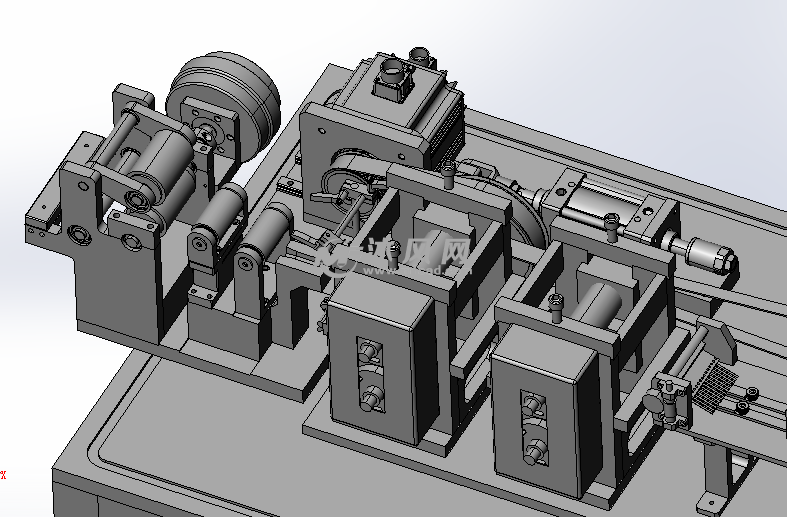787x517 pixels.
Task: Click the red X axis label
Action: (3, 474)
